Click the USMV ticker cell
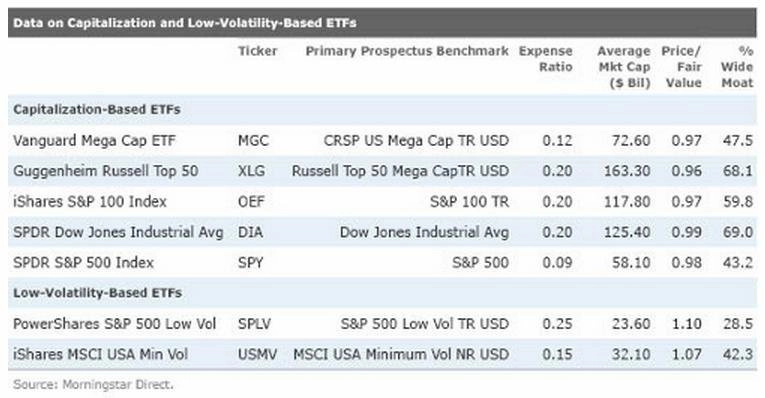 click(x=257, y=354)
